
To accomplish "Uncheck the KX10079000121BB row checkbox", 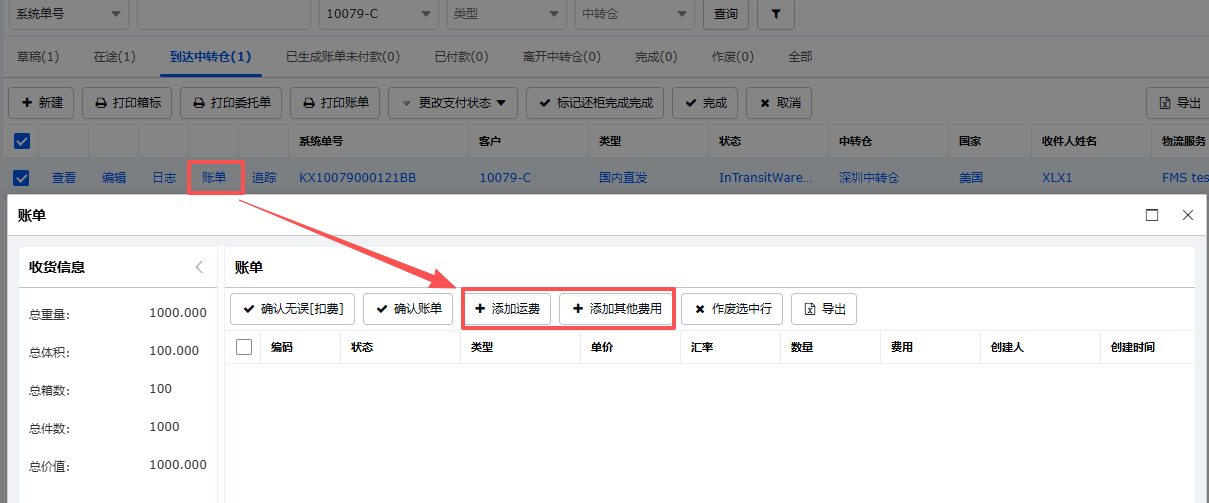I will pyautogui.click(x=22, y=178).
